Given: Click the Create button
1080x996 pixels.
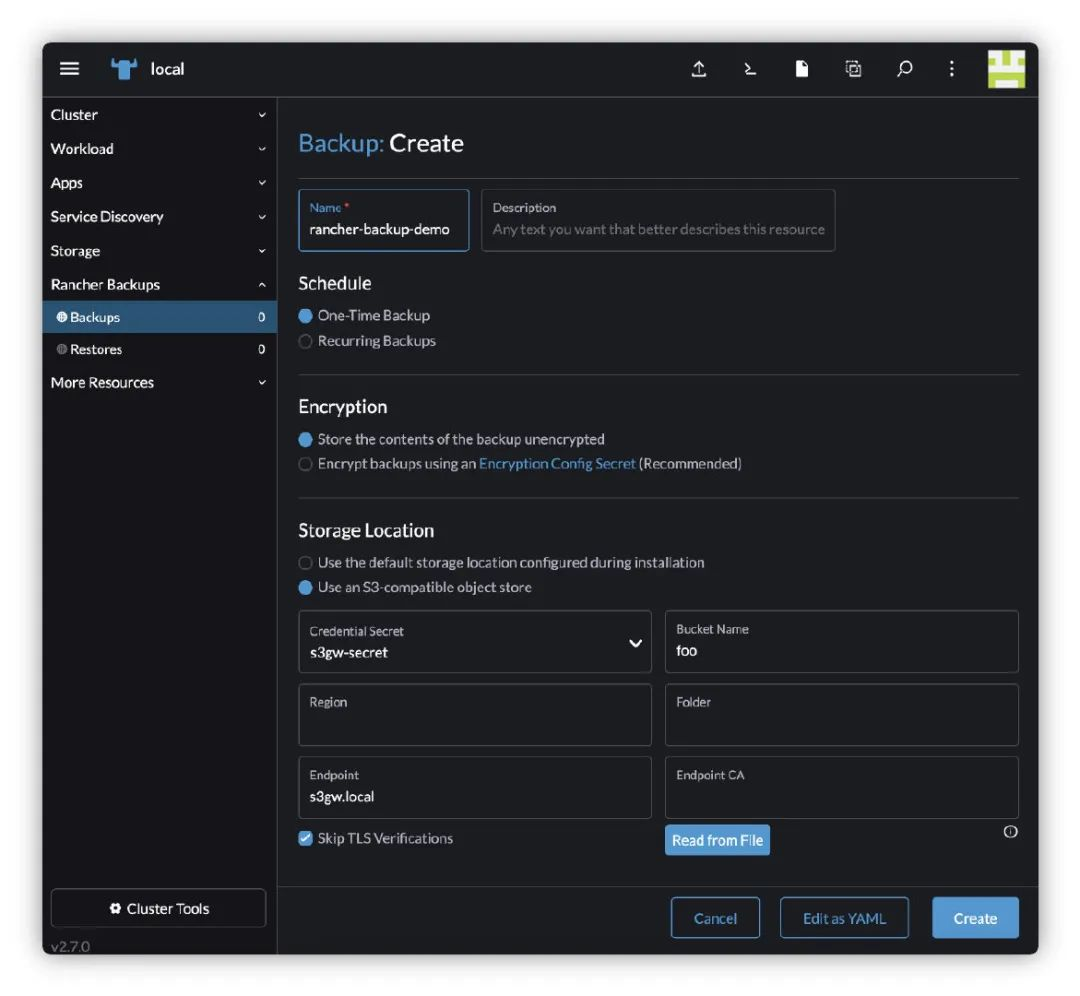Looking at the screenshot, I should pyautogui.click(x=975, y=917).
